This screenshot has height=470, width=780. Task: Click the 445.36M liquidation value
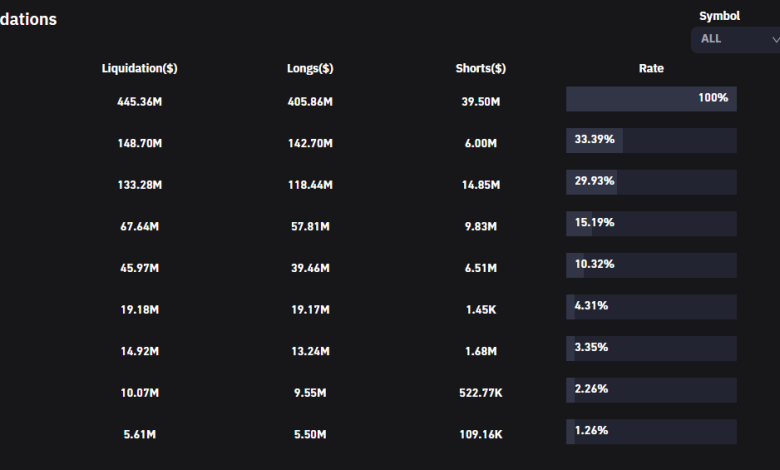(x=140, y=102)
